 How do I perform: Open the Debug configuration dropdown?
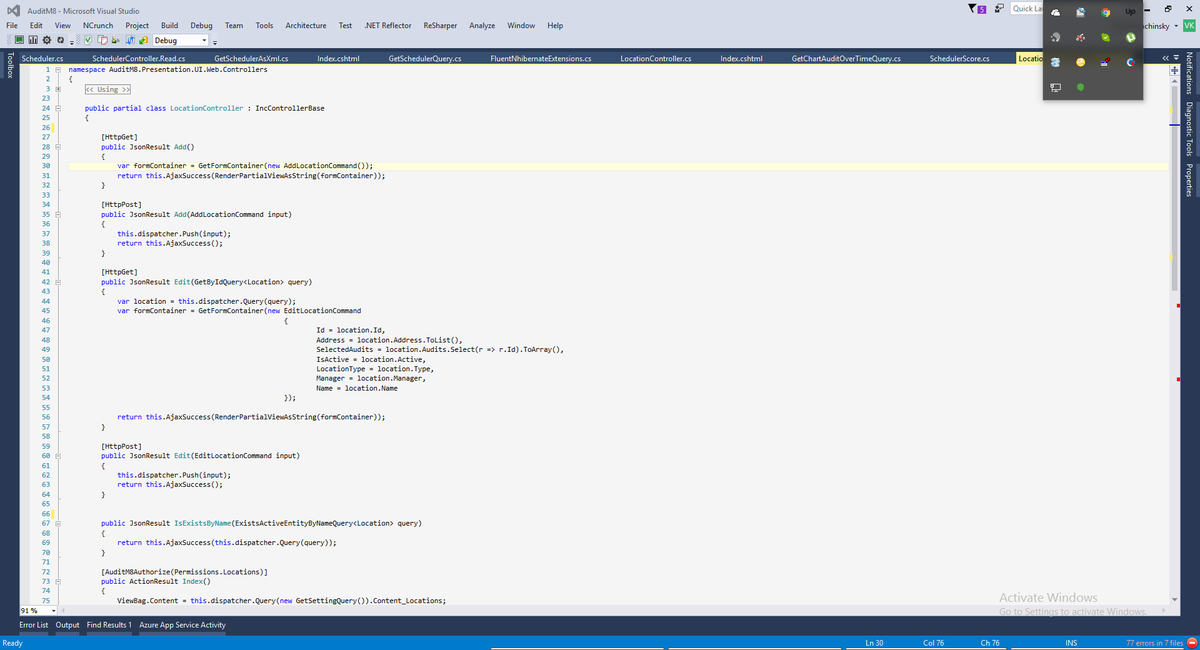[181, 40]
